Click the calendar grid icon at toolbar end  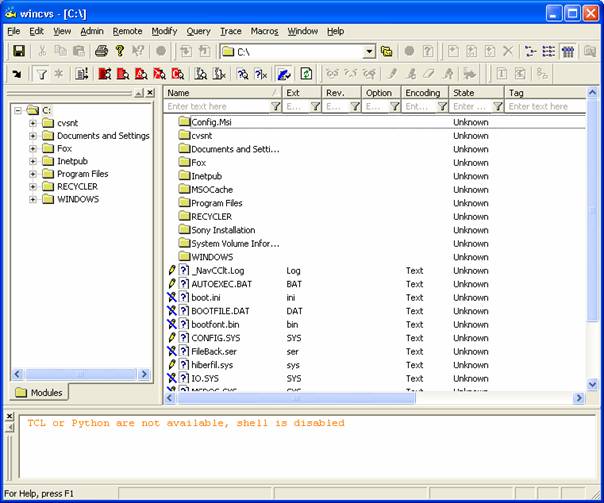(568, 51)
